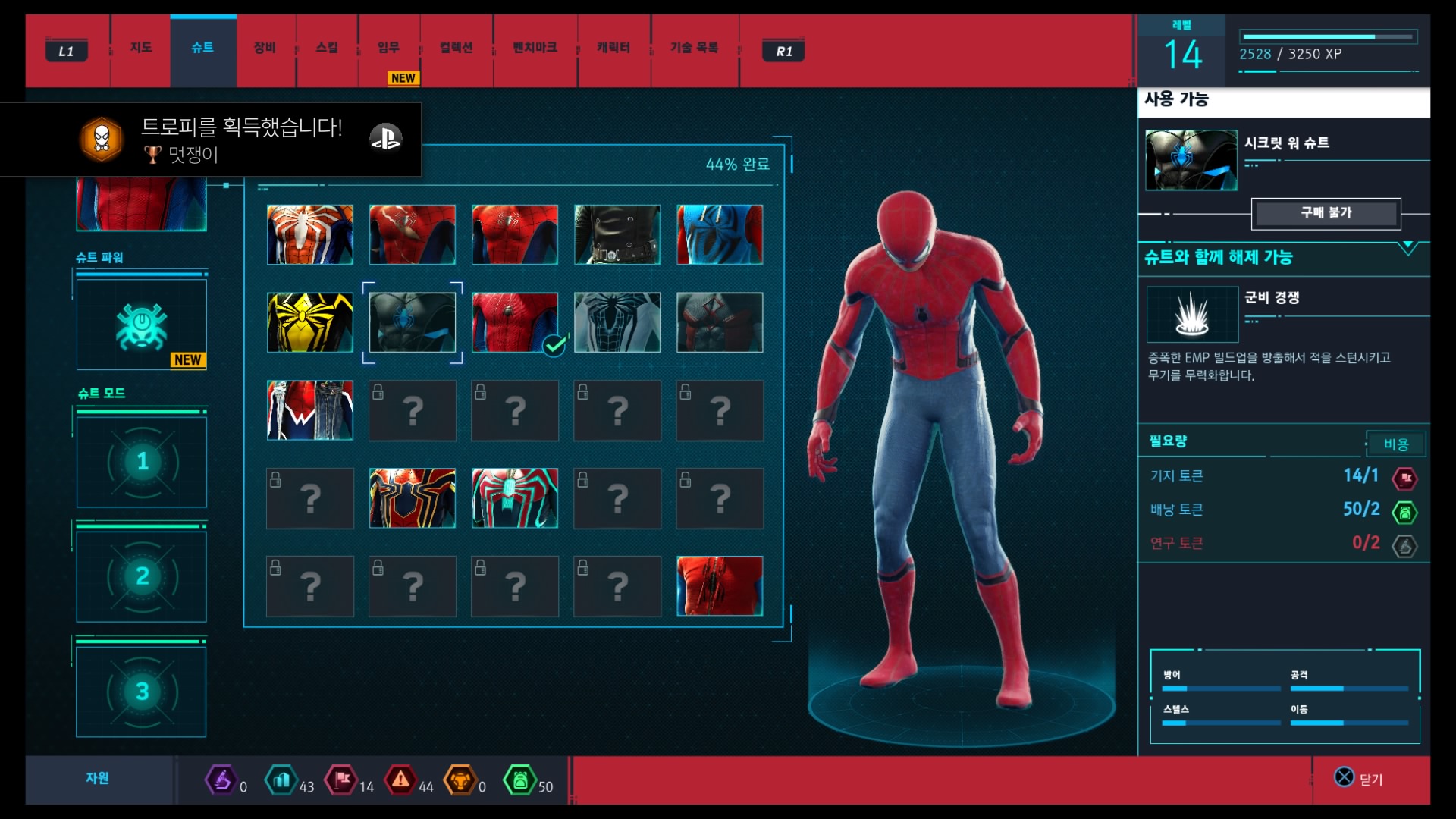The width and height of the screenshot is (1456, 819).
Task: Click the XP progress bar
Action: pos(1328,36)
